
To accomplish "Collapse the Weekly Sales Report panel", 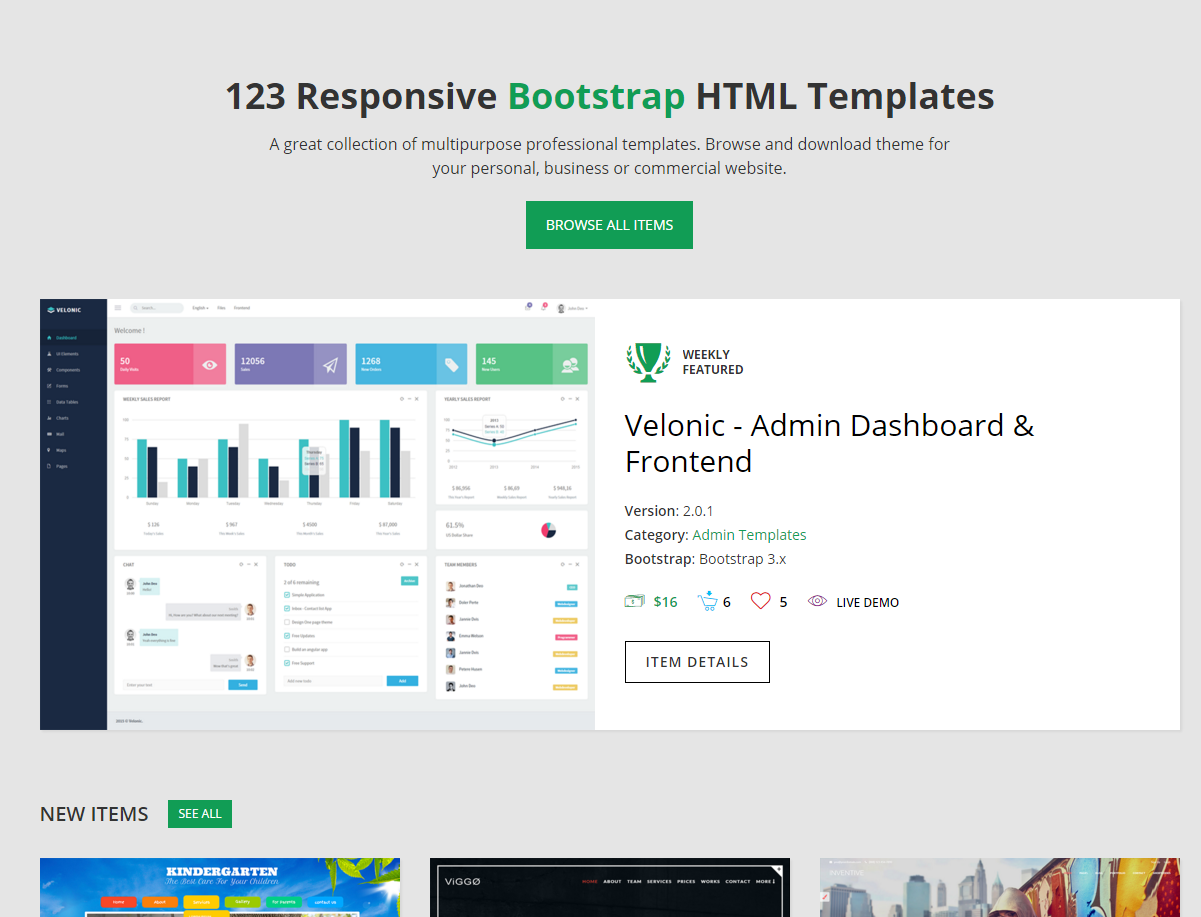I will pyautogui.click(x=410, y=399).
